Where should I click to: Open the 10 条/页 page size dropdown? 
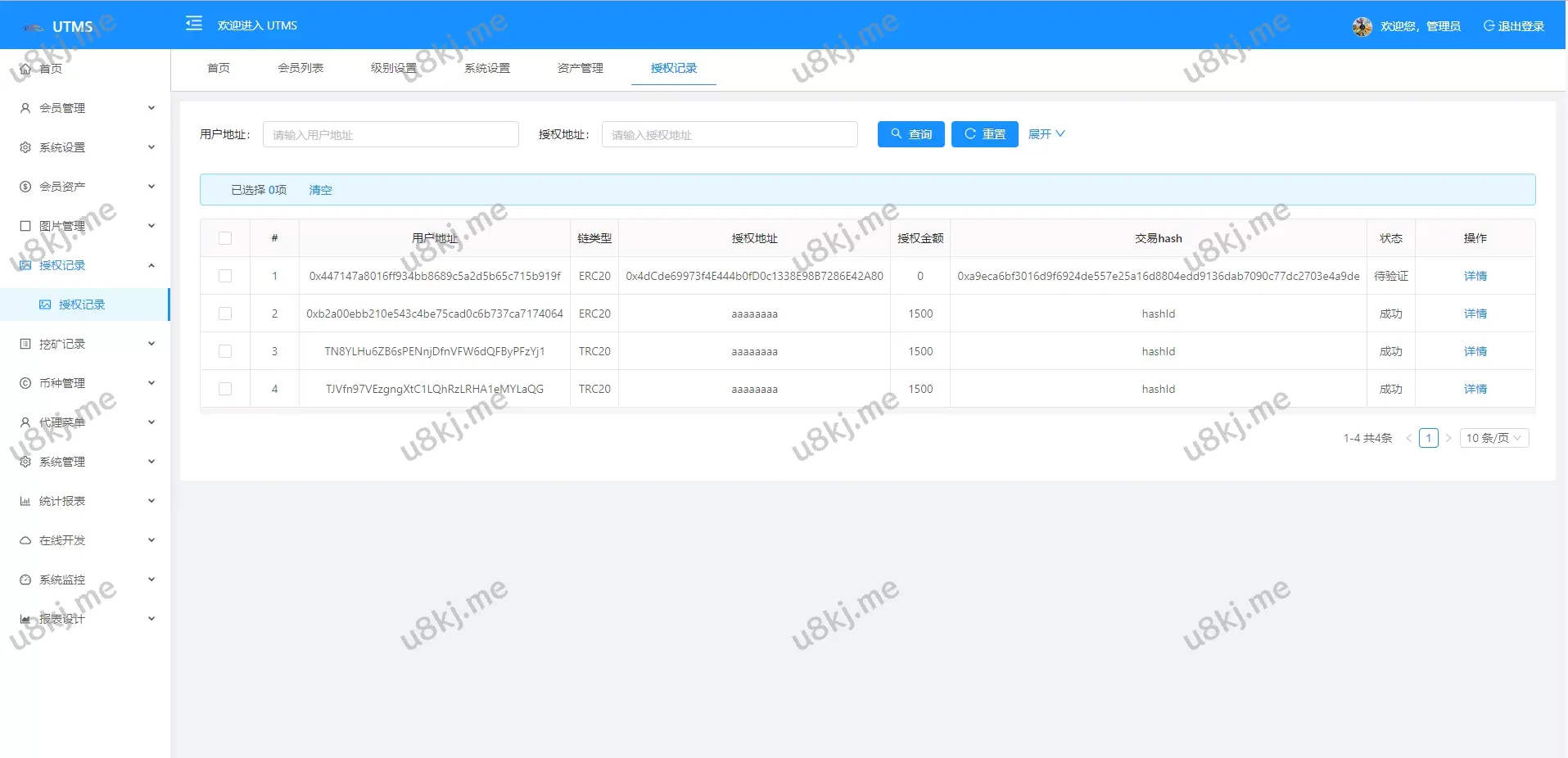[1493, 438]
